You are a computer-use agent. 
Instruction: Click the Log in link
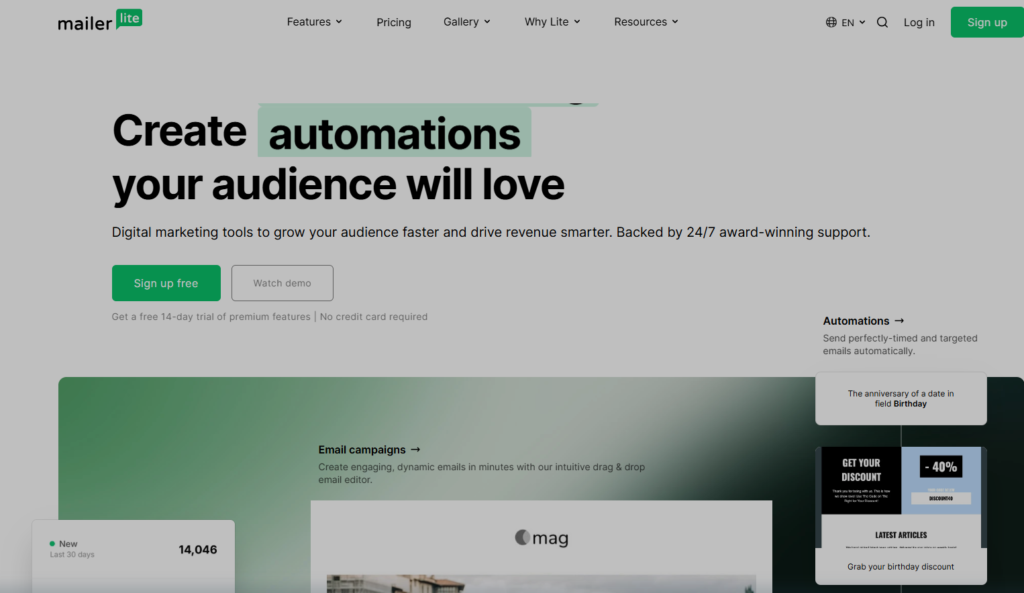click(919, 22)
